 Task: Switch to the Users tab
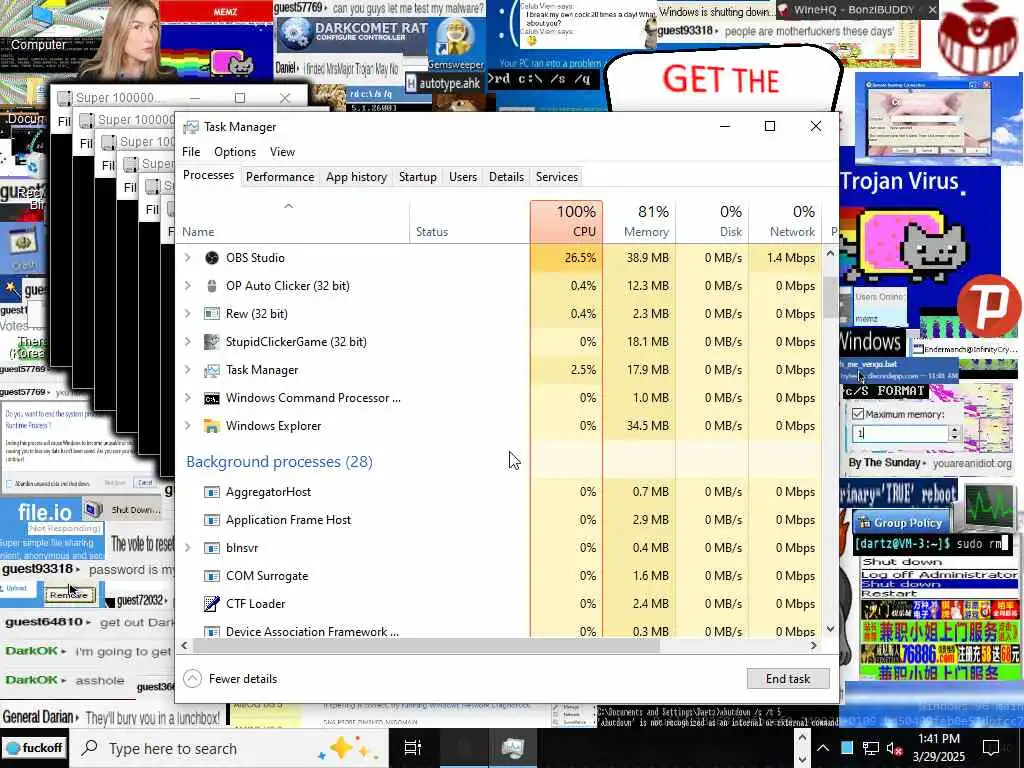click(463, 177)
